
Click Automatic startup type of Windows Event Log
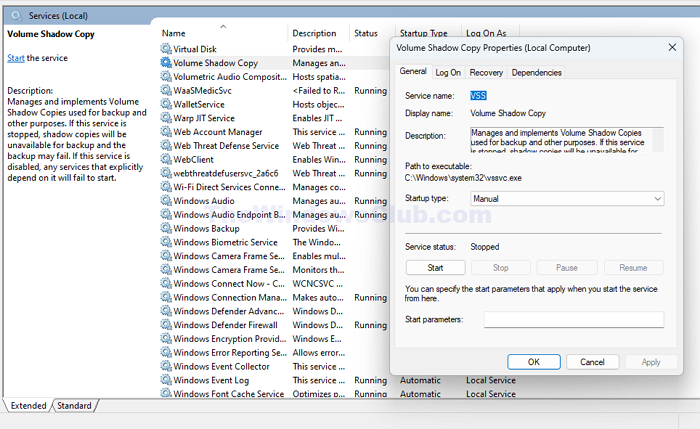click(420, 380)
